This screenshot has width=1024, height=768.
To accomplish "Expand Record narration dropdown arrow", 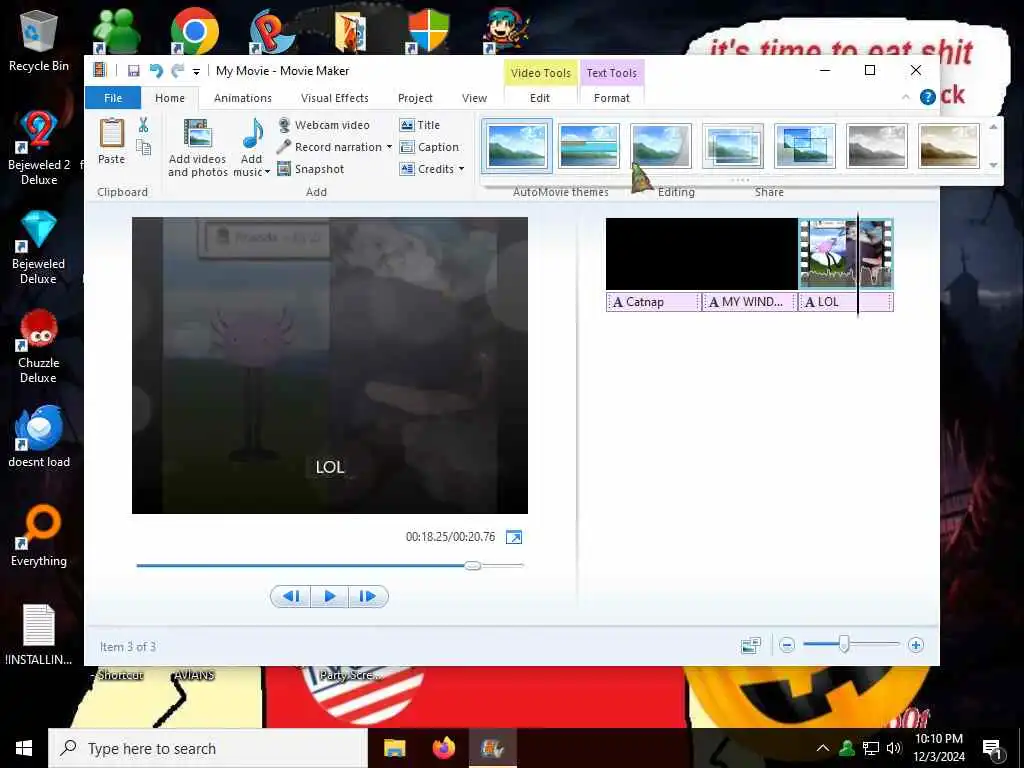I will coord(389,147).
